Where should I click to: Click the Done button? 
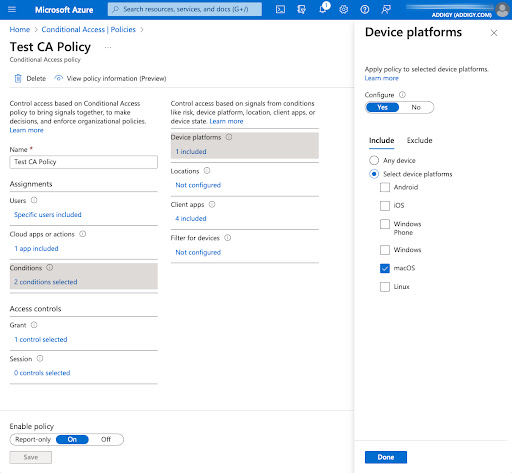(x=386, y=457)
